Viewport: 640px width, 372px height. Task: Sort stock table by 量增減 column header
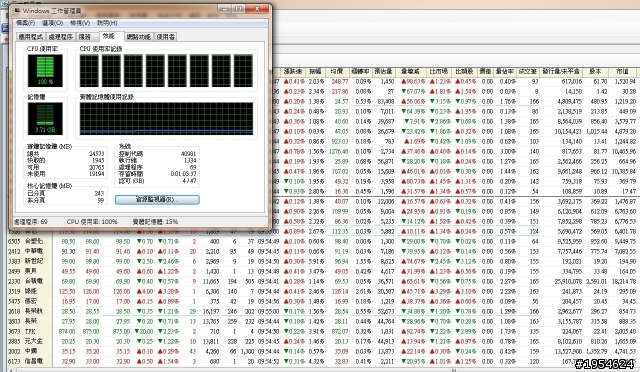point(410,71)
